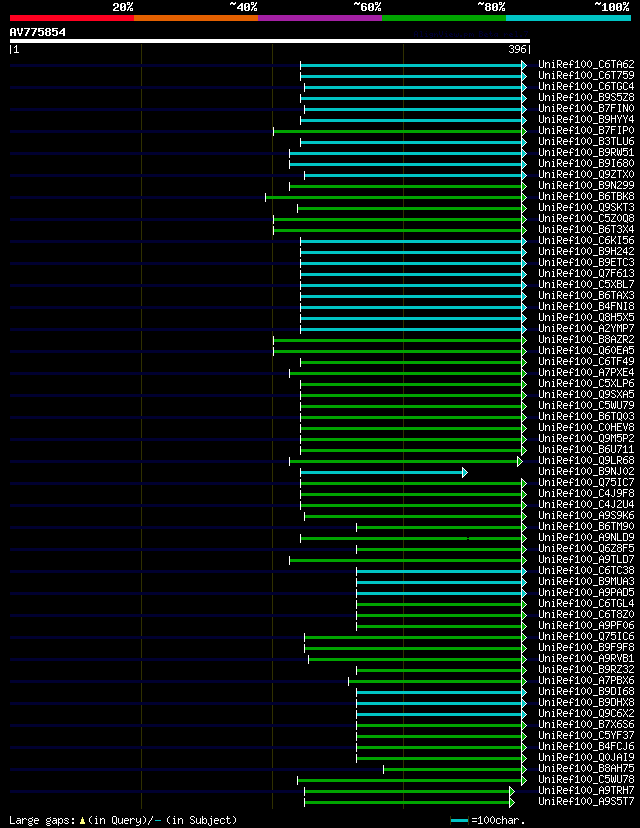Viewport: 640px width, 828px height.
Task: Click the green alignment bar for A9RVB1
Action: [x=418, y=660]
